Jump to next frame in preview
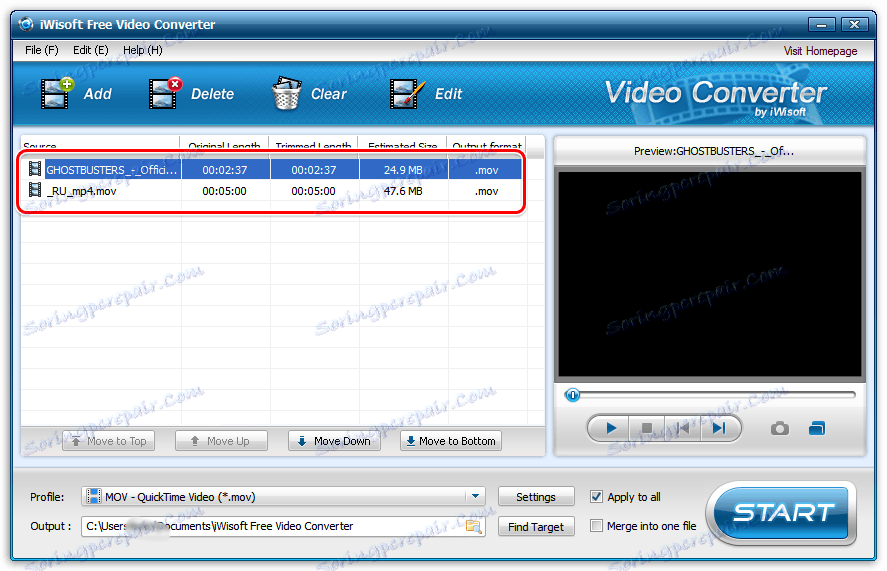Image resolution: width=887 pixels, height=571 pixels. coord(719,428)
